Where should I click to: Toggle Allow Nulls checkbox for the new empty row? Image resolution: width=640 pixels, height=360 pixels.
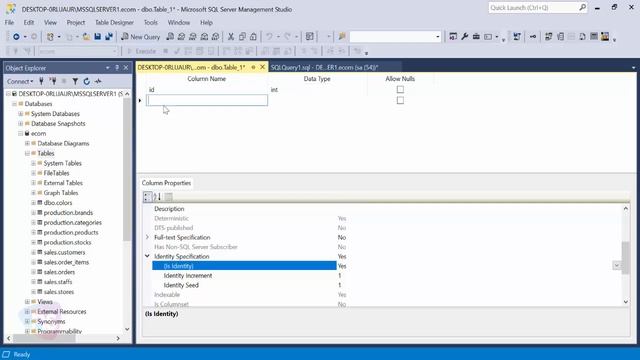point(400,100)
